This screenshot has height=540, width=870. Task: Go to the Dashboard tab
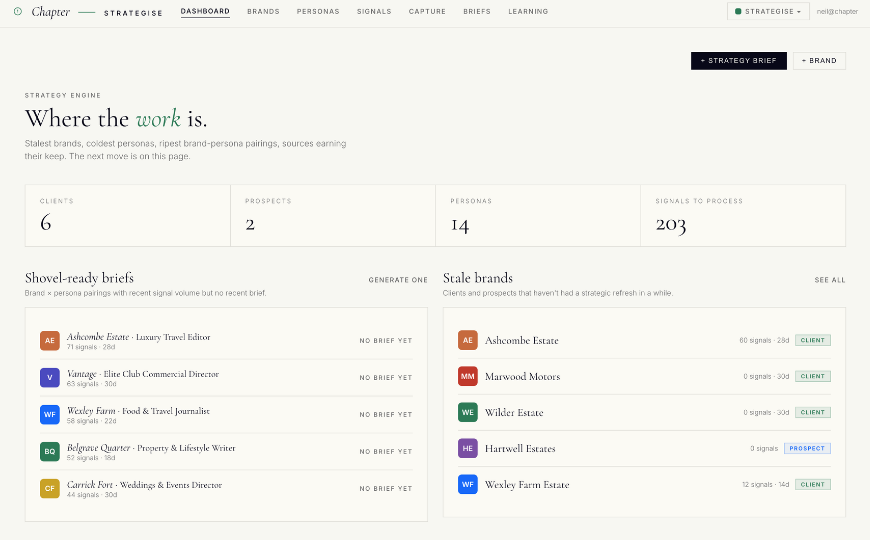click(205, 11)
